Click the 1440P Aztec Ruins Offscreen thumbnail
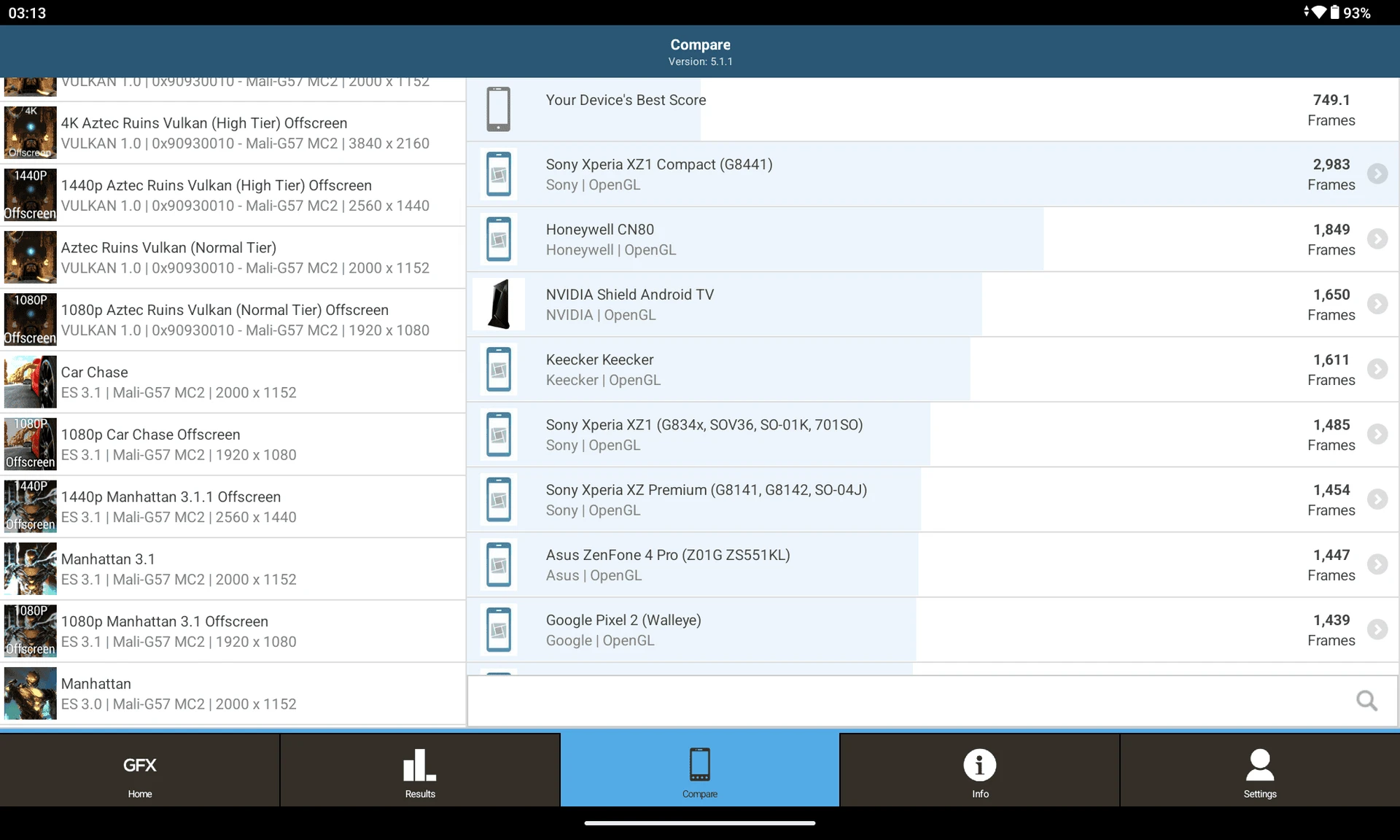This screenshot has width=1400, height=840. point(30,195)
